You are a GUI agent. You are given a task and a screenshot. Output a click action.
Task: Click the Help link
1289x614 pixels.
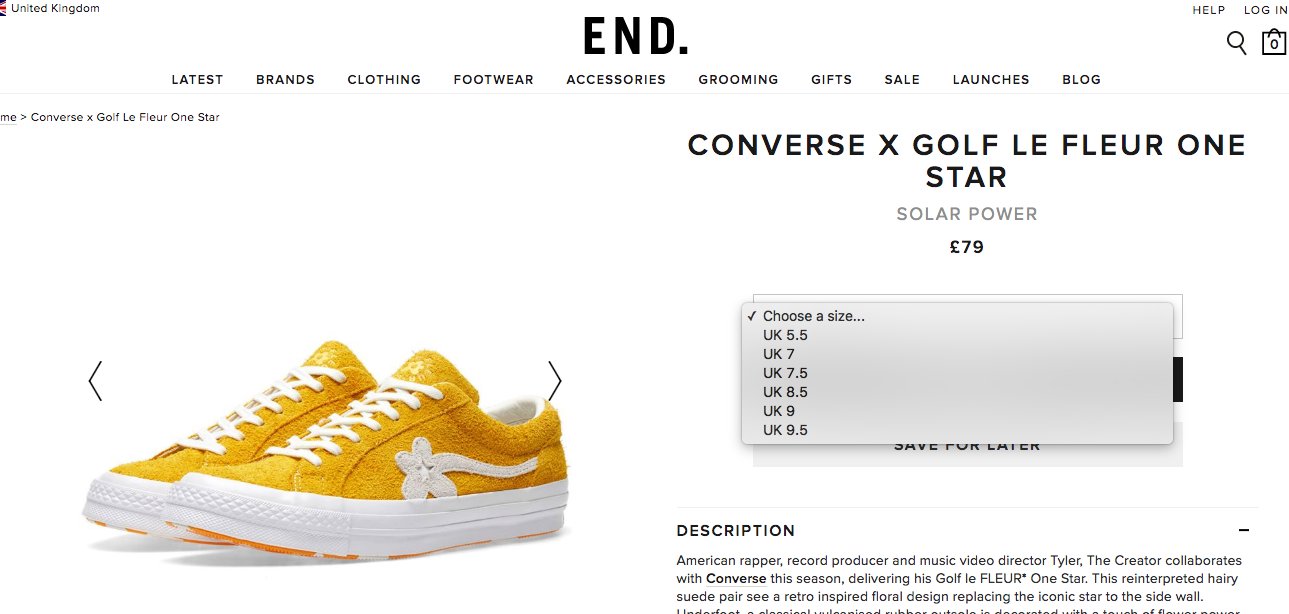(1209, 10)
